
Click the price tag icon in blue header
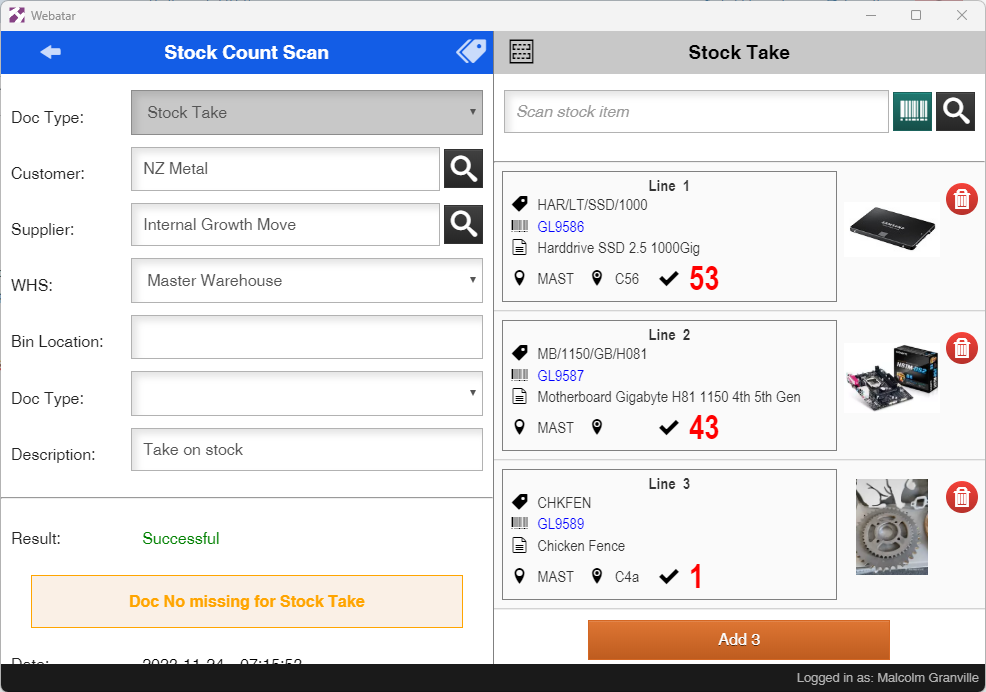click(470, 52)
